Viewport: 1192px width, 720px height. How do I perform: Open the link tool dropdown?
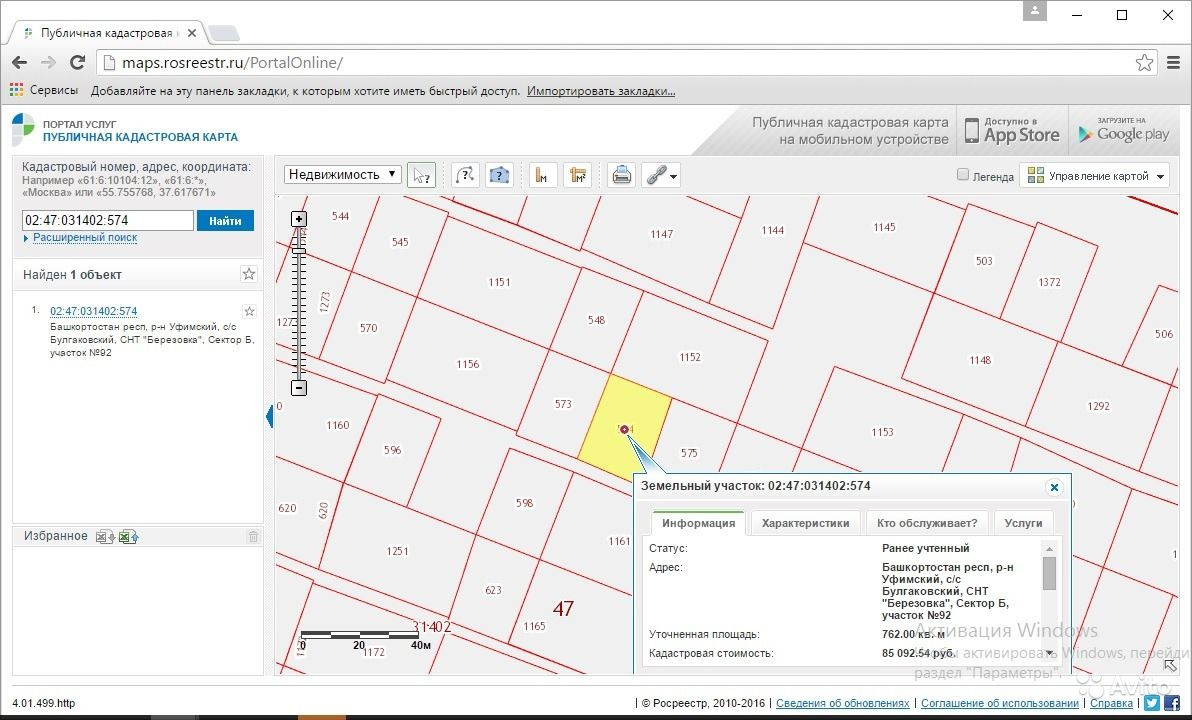[x=660, y=175]
